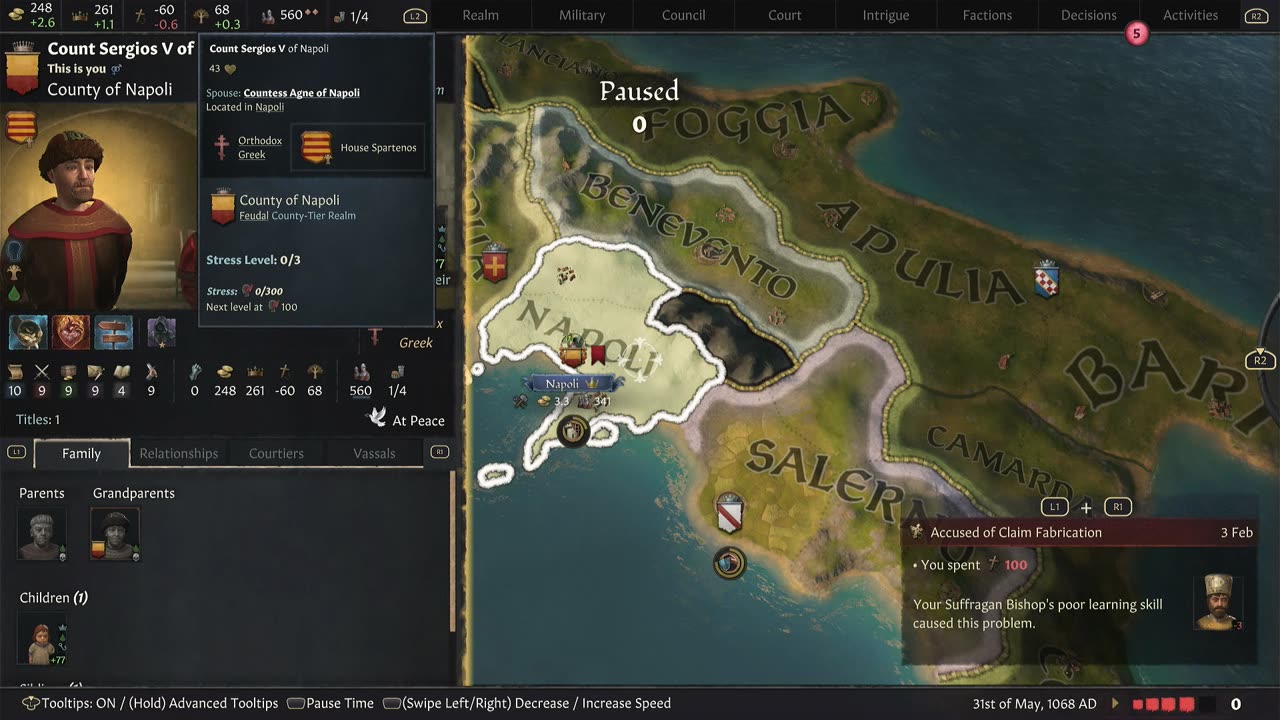Switch to the Relationships tab
Image resolution: width=1280 pixels, height=720 pixels.
(x=178, y=453)
